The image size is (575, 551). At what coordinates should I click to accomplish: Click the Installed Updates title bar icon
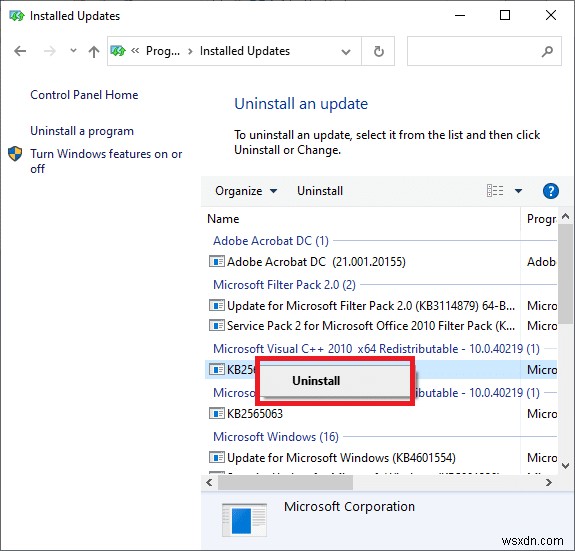pyautogui.click(x=17, y=16)
